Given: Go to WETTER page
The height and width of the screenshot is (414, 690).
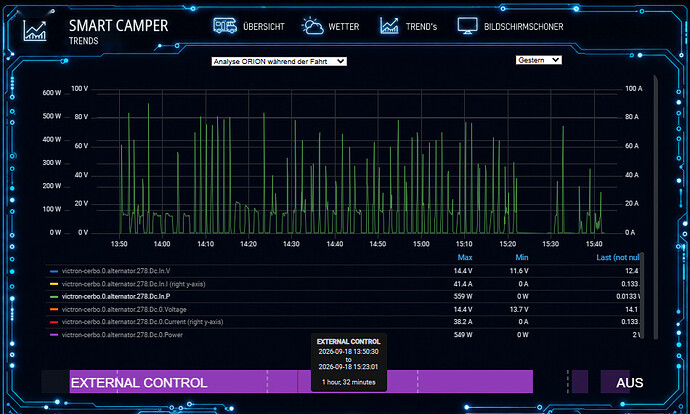Looking at the screenshot, I should coord(344,27).
